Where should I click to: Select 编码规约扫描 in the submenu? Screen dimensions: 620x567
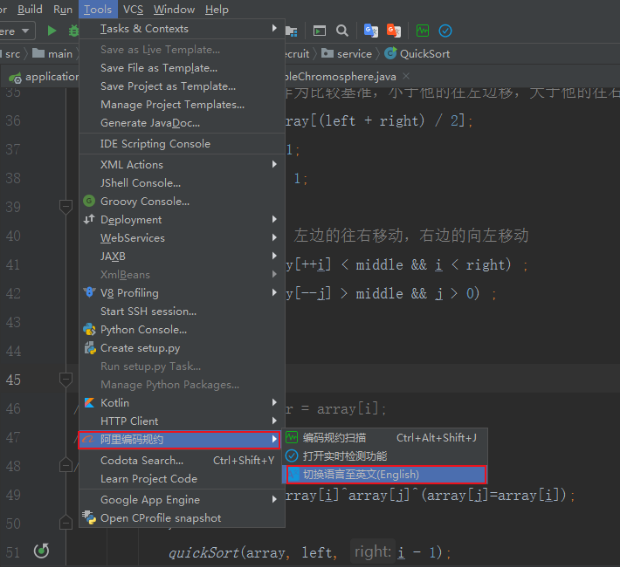pos(384,438)
